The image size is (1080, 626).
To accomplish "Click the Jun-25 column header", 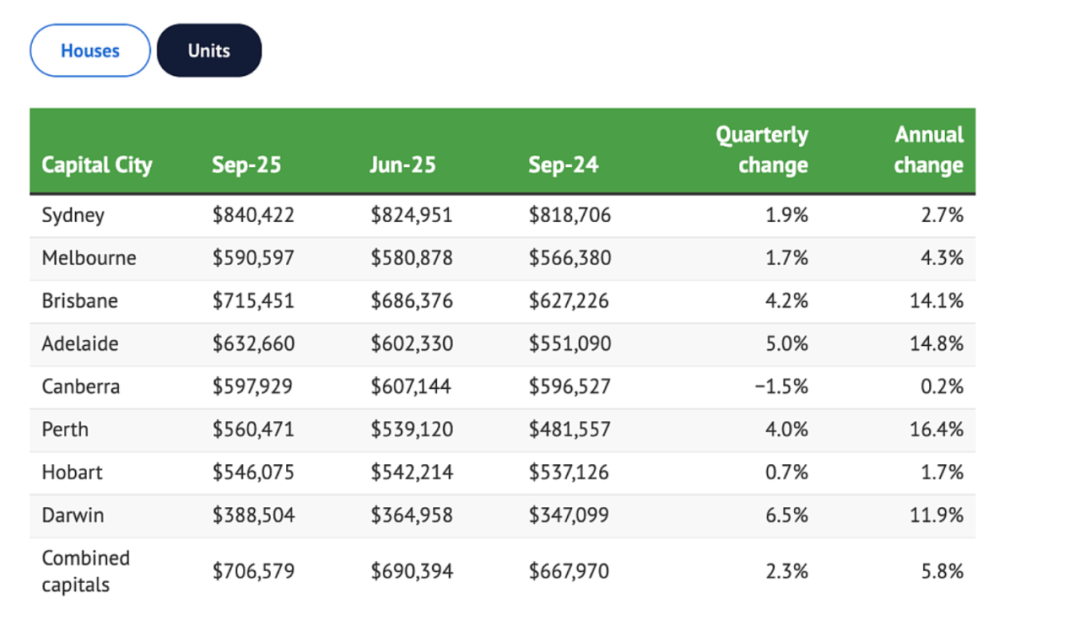I will [x=403, y=164].
